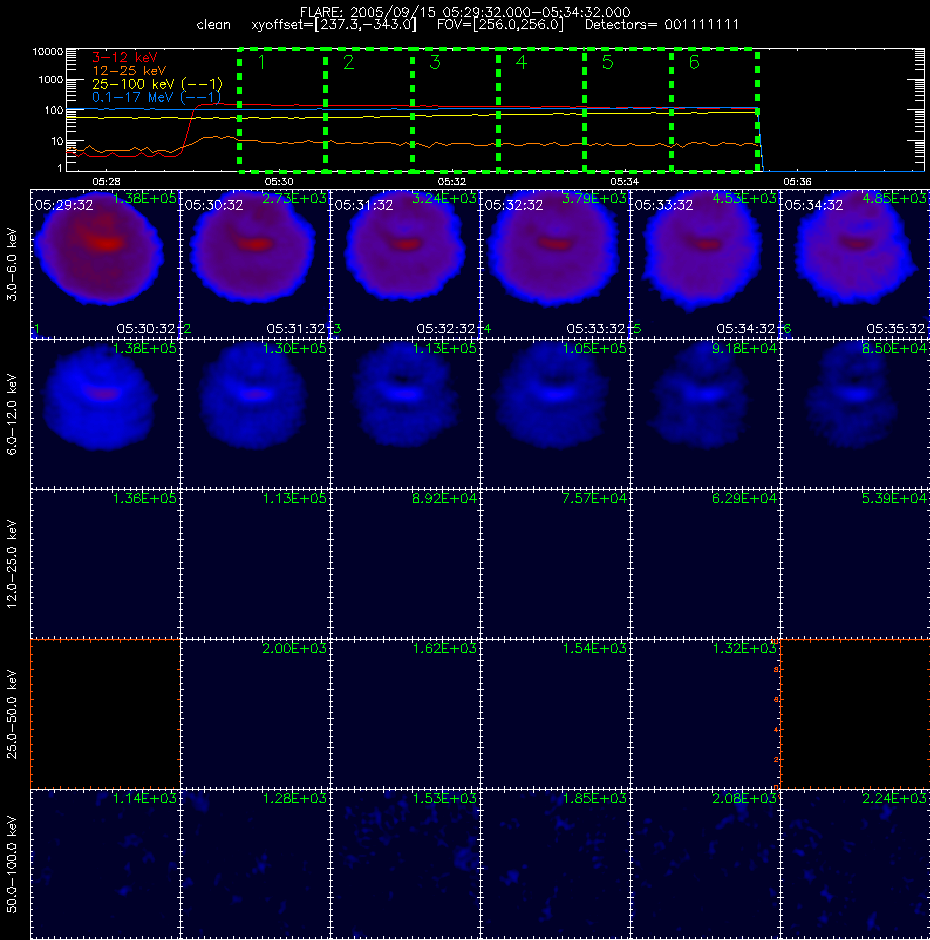Click the 3.0-6.0 keV image starting 05:31:32
This screenshot has height=940, width=930.
405,264
